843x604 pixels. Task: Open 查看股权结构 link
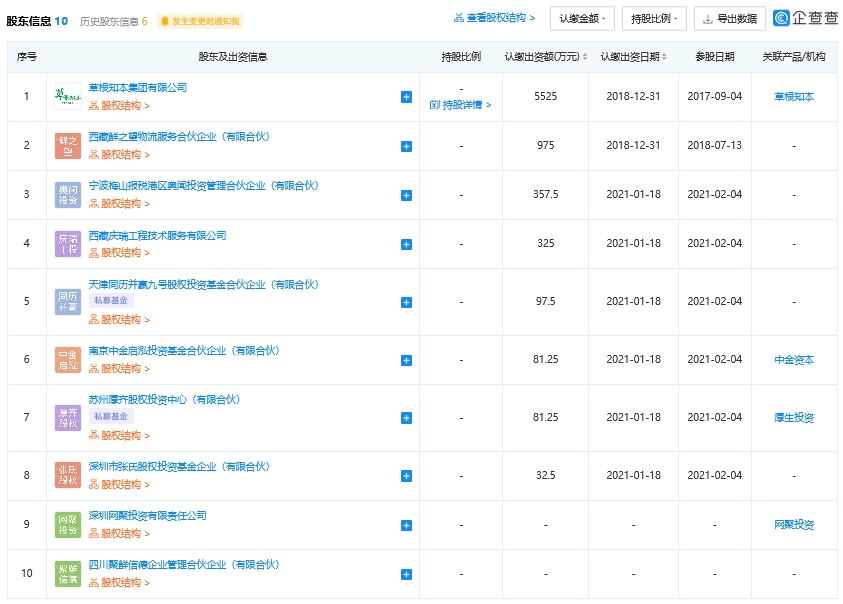point(494,19)
